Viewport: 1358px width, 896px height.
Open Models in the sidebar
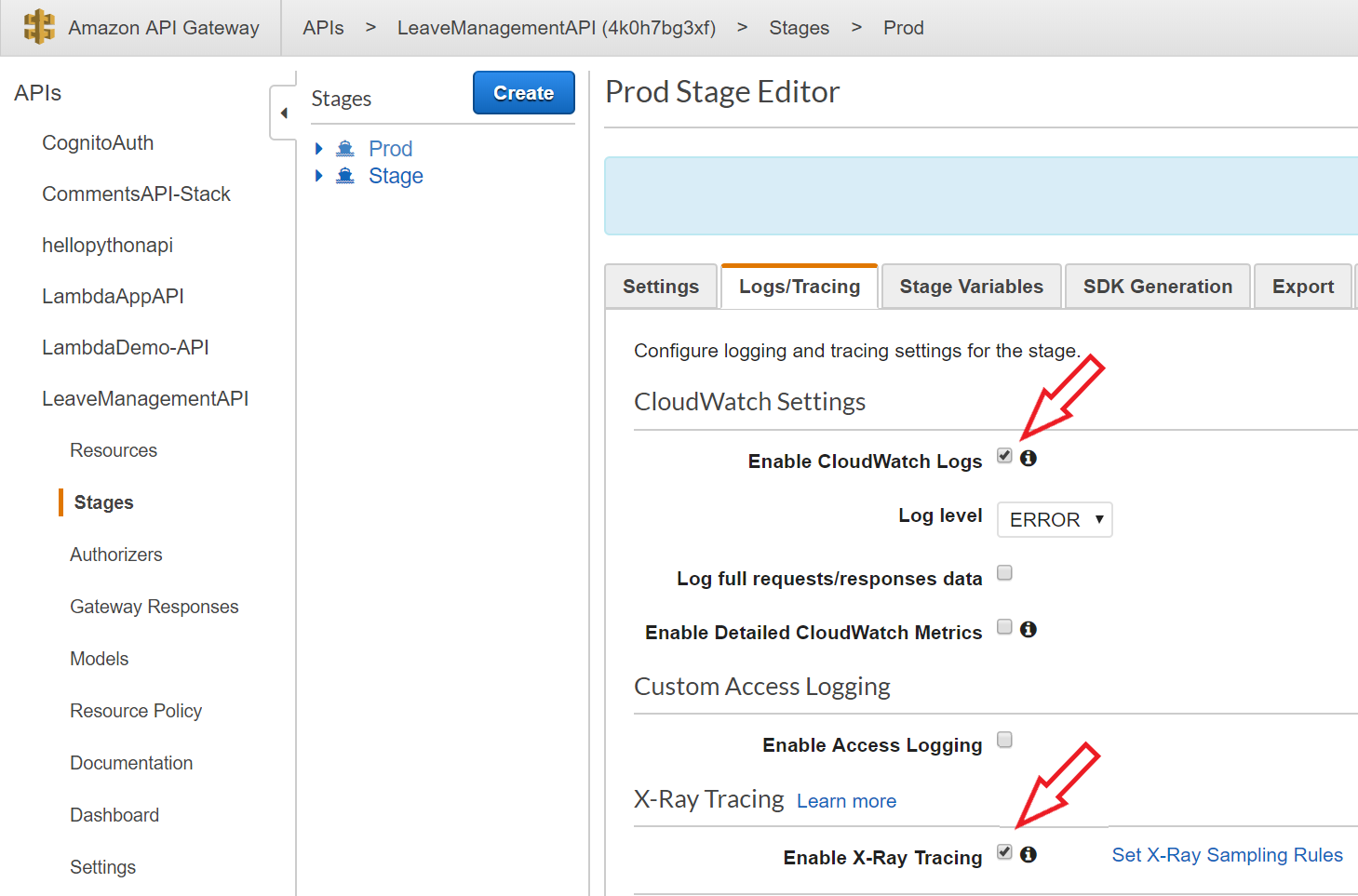coord(100,659)
